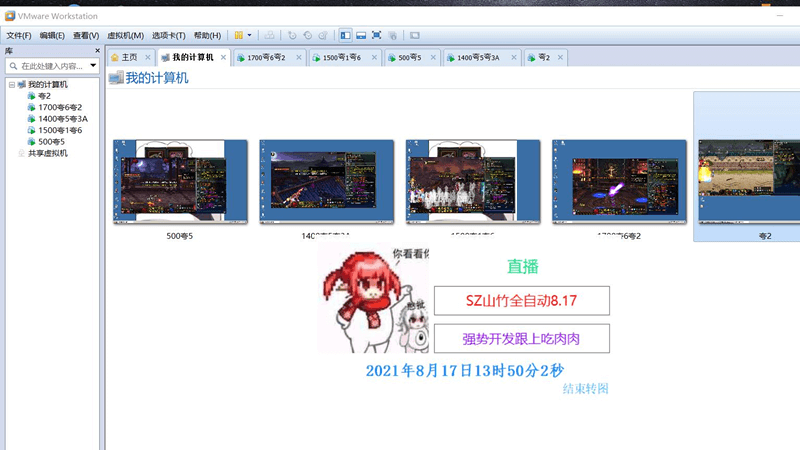This screenshot has width=800, height=450.
Task: Click the library search input field
Action: coord(51,66)
